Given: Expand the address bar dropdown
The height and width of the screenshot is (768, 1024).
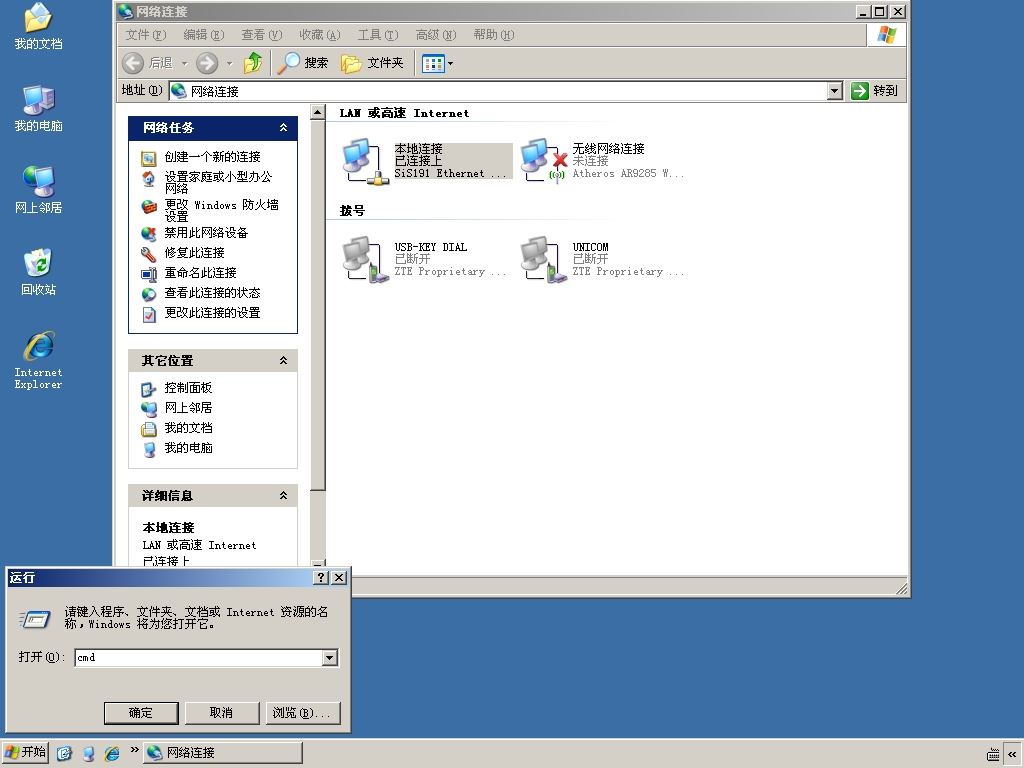Looking at the screenshot, I should coord(835,91).
